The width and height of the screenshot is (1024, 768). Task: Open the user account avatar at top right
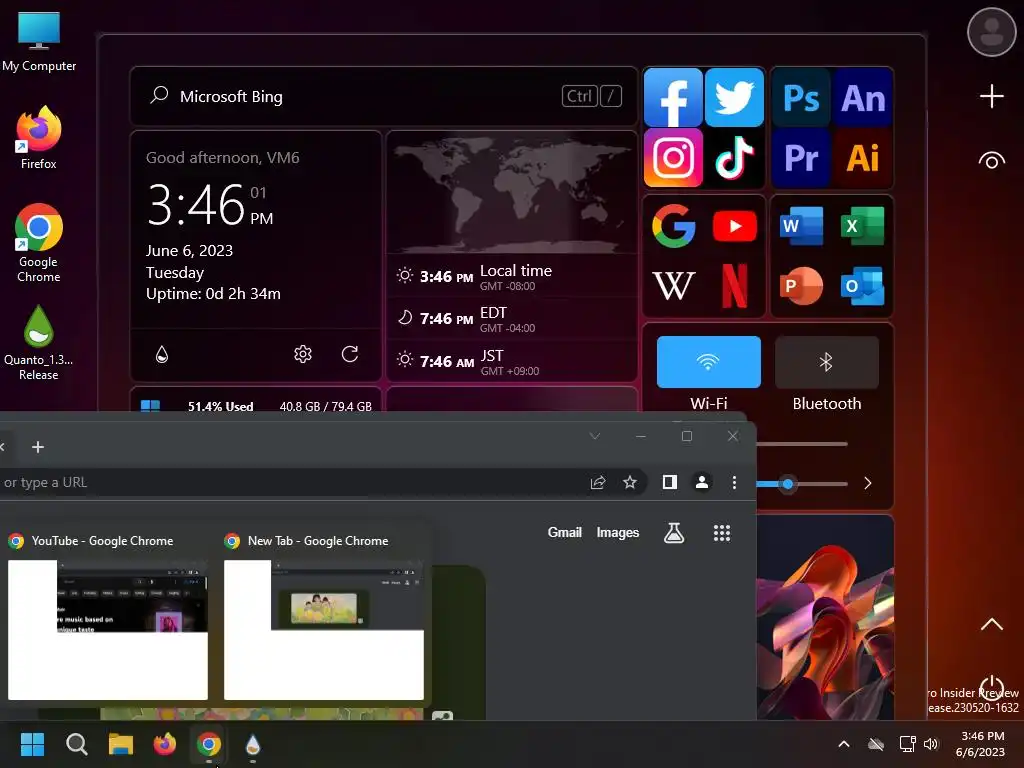point(991,32)
